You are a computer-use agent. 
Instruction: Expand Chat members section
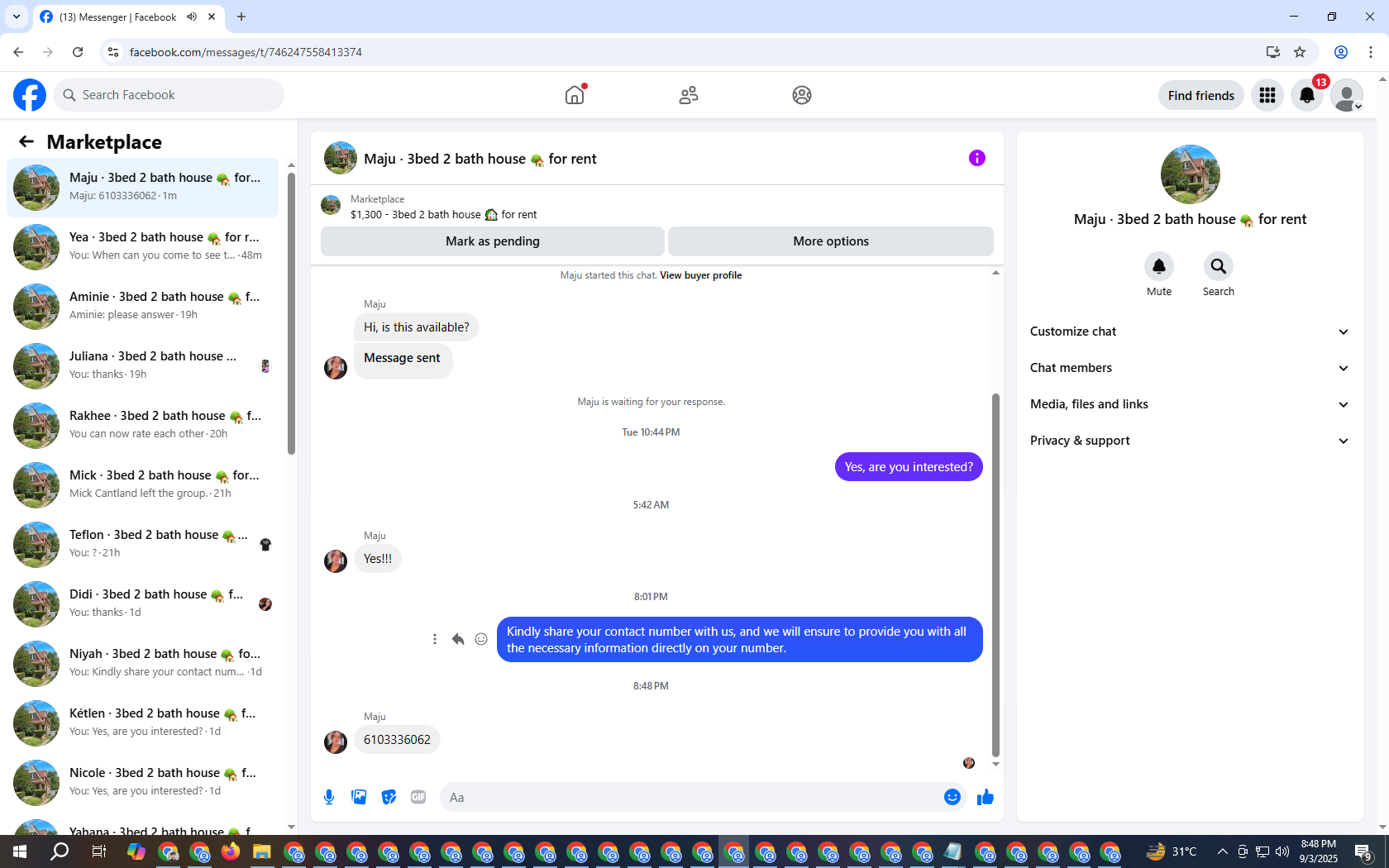tap(1190, 368)
